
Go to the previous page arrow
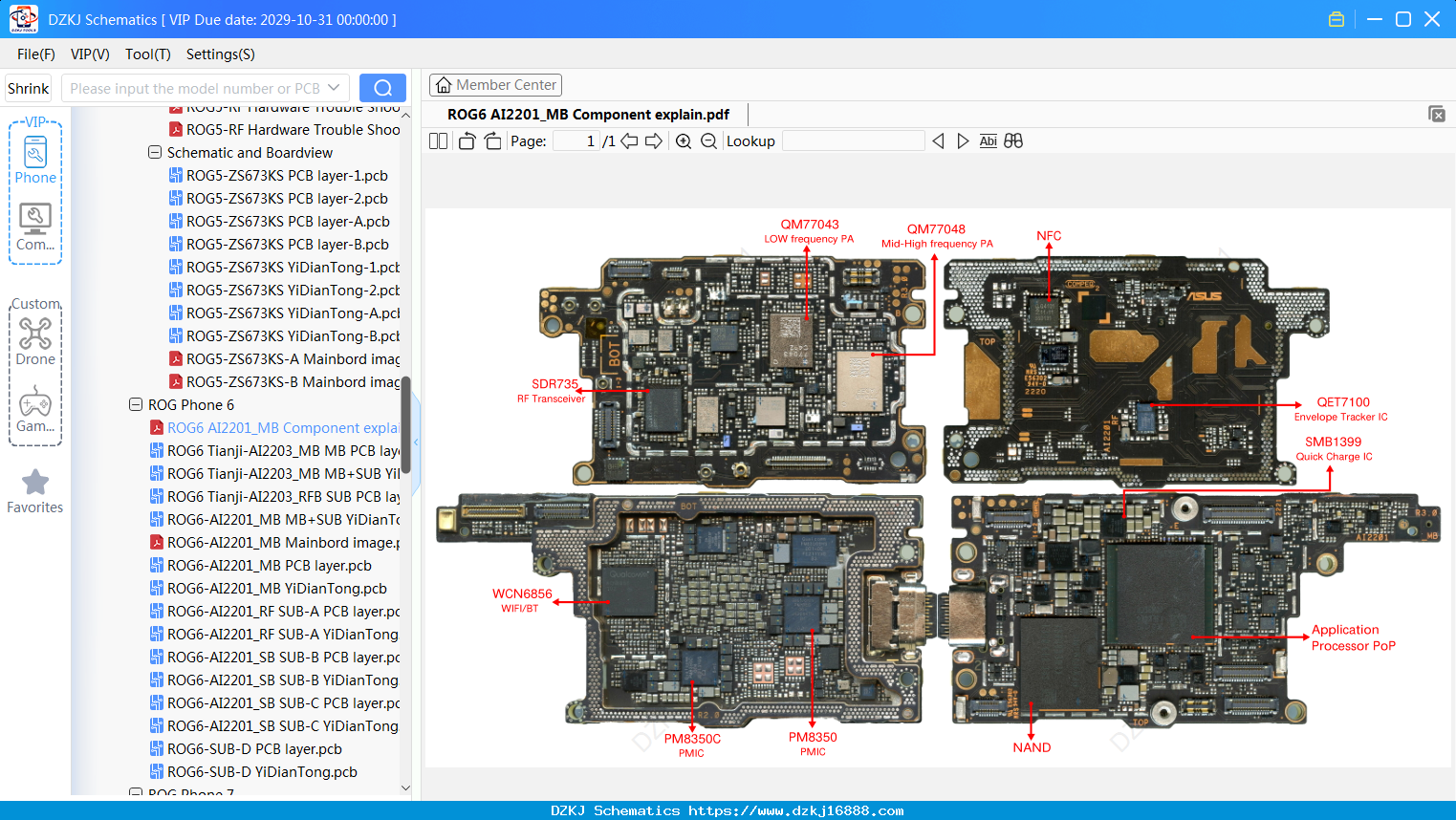click(629, 140)
